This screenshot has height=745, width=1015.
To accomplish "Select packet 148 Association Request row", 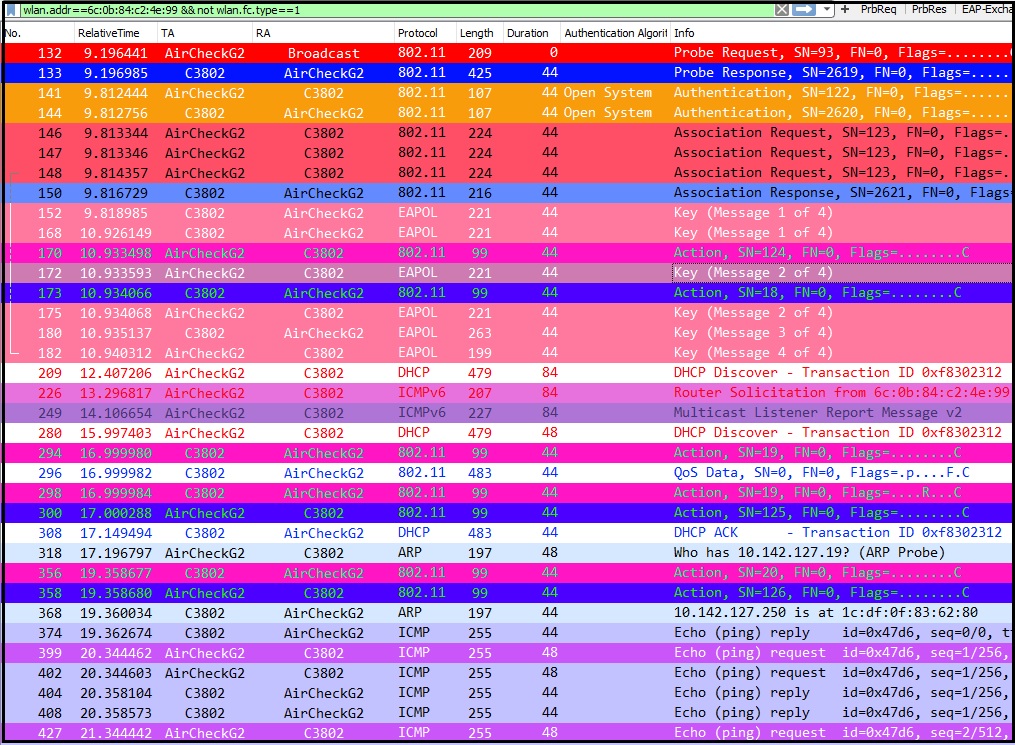I will (508, 173).
